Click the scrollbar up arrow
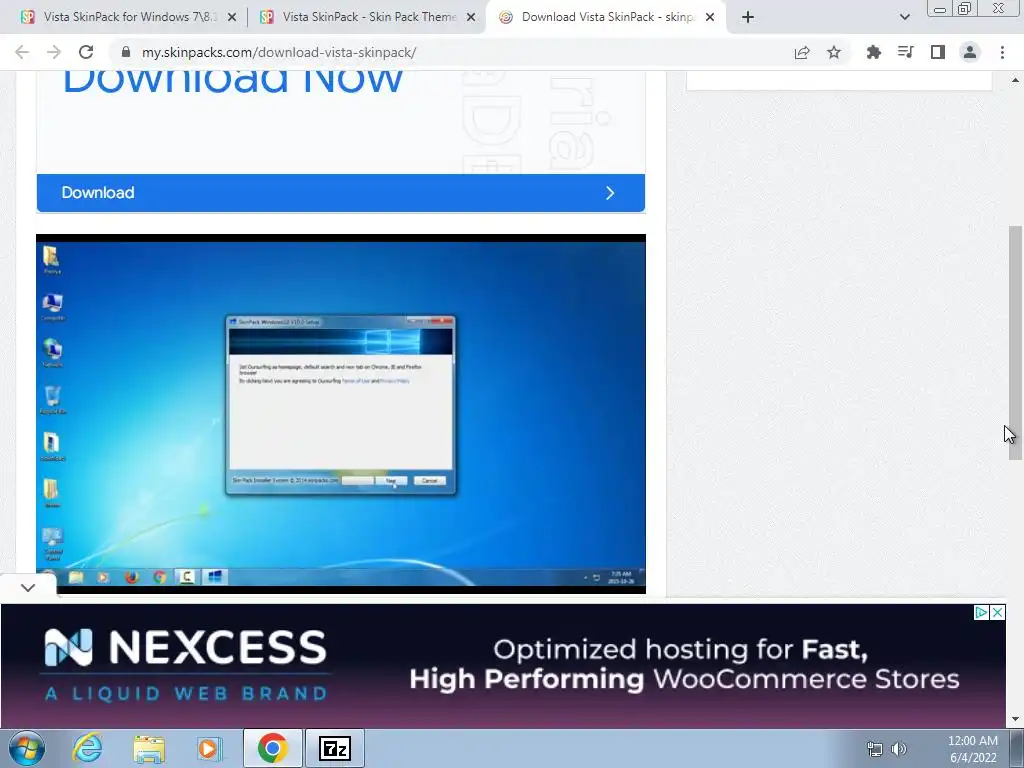 pos(1015,80)
